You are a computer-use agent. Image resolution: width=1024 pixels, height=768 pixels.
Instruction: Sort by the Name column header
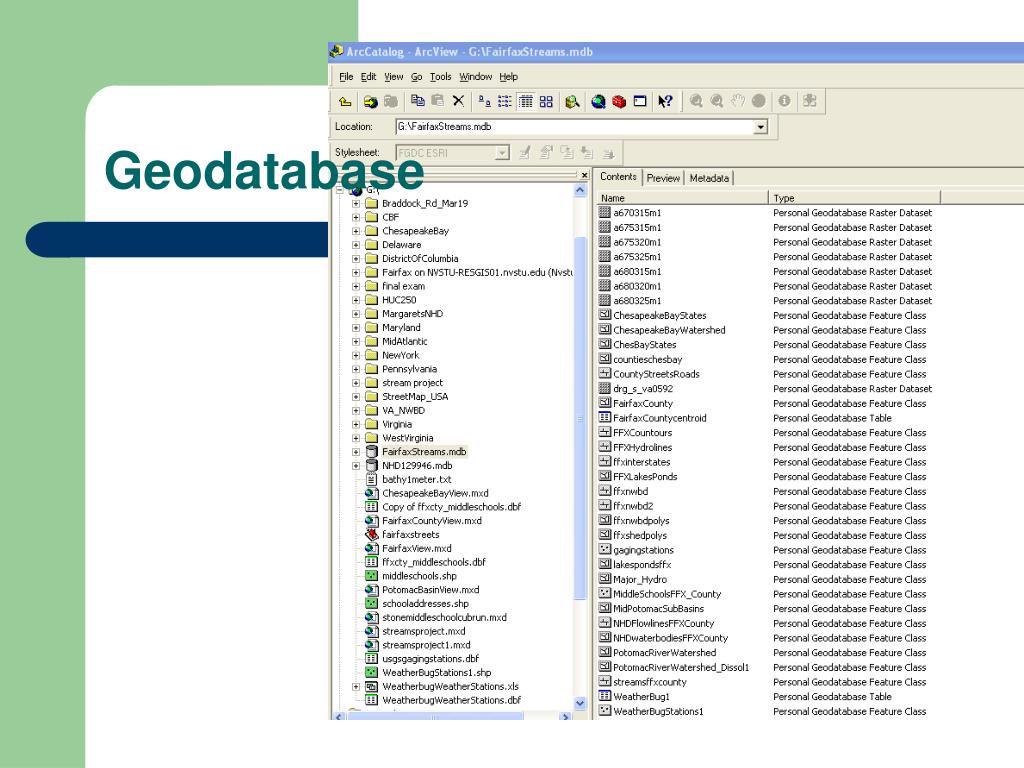(682, 198)
